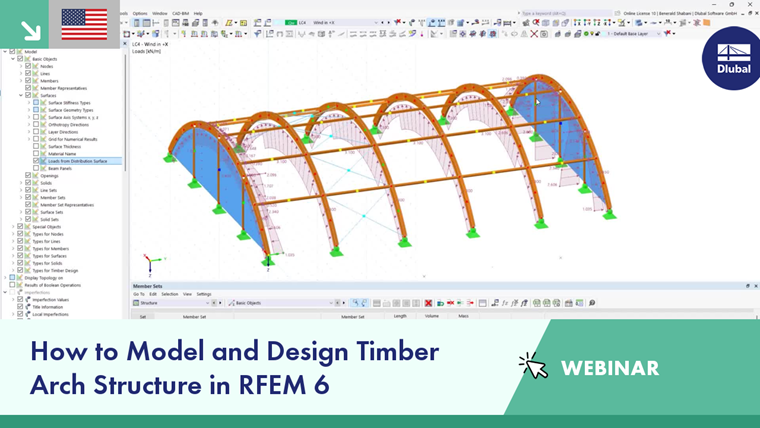Click the green status dot icon before the layer dropdown
760x428 pixels.
tap(586, 33)
